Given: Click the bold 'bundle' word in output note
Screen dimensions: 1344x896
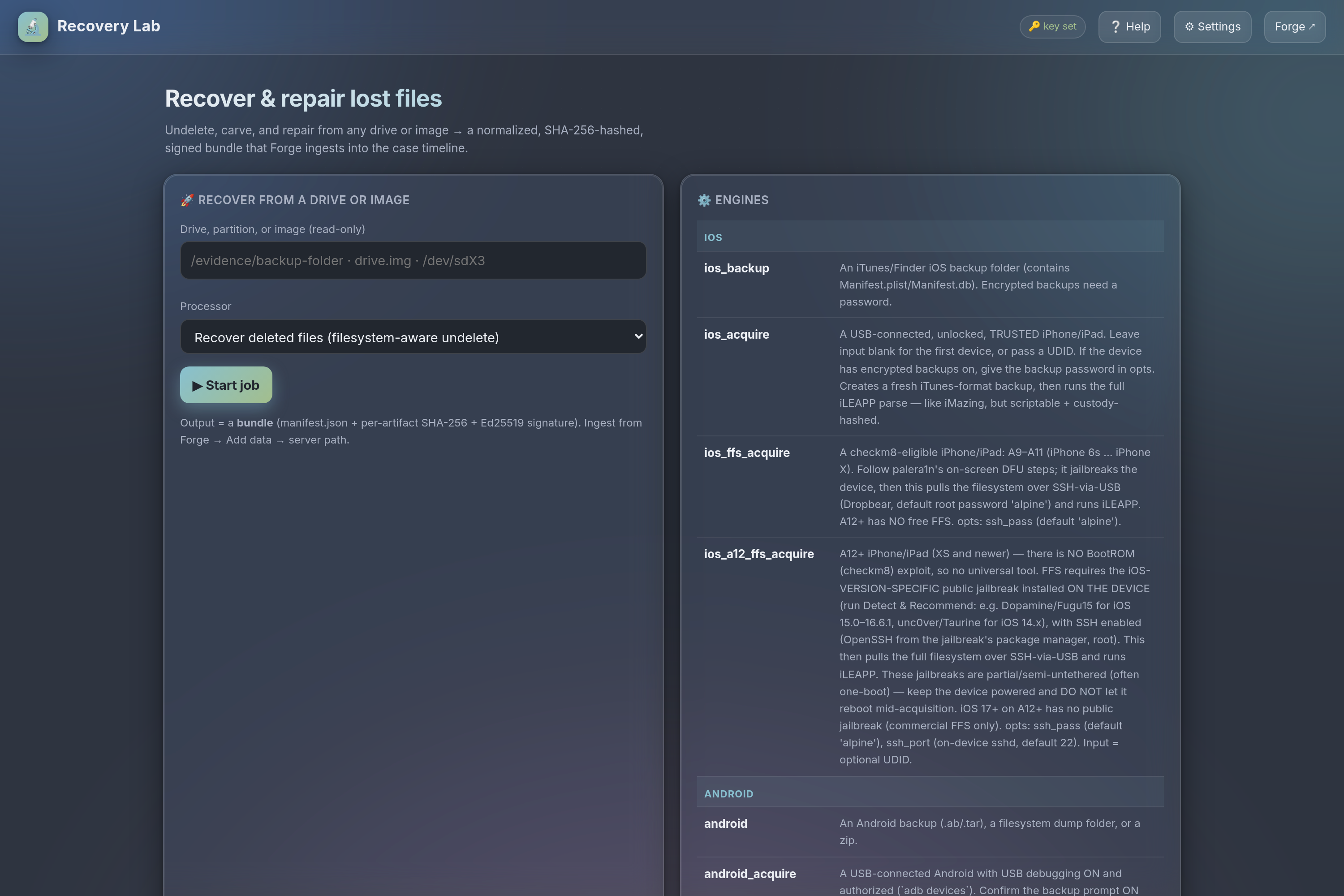Looking at the screenshot, I should (254, 423).
